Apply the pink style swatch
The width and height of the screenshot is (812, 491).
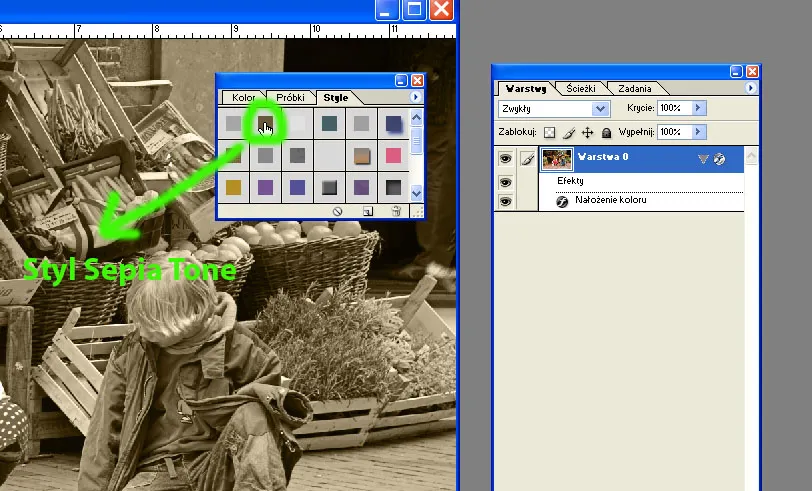pyautogui.click(x=393, y=155)
